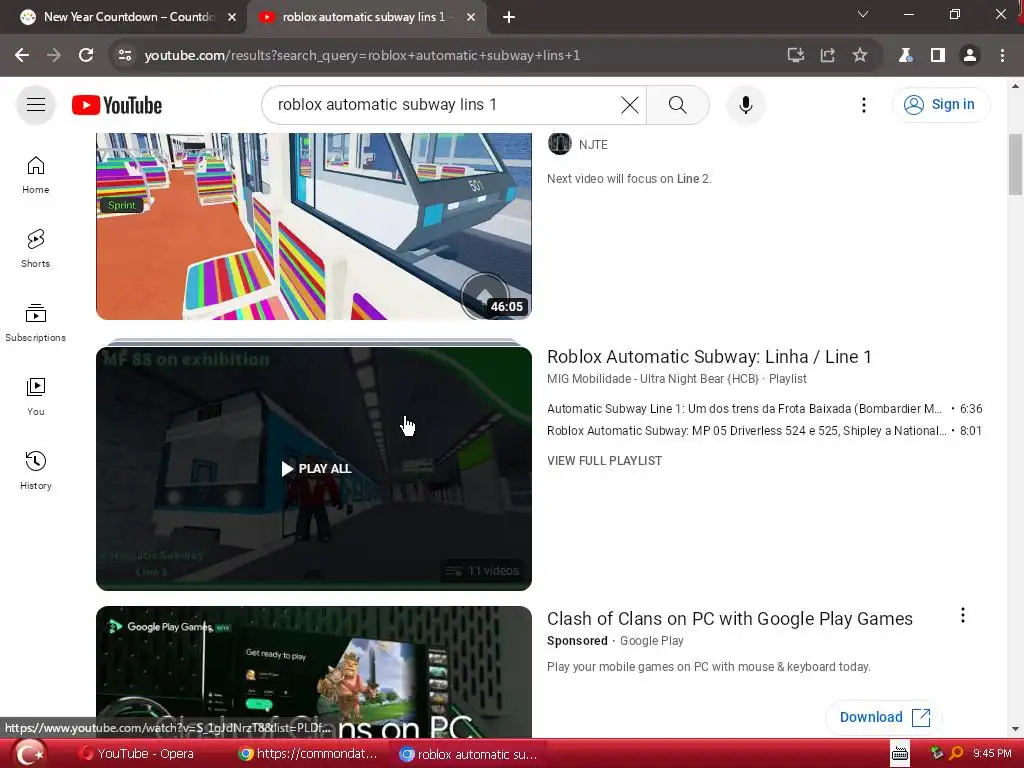This screenshot has height=768, width=1024.
Task: Clear the search box with X icon
Action: [630, 104]
